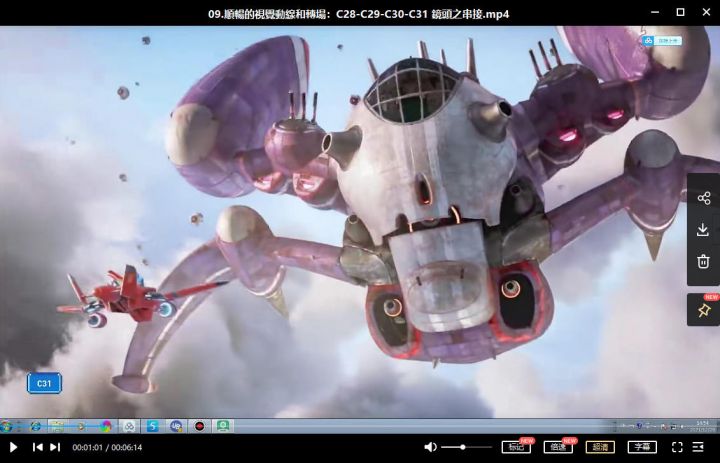
Task: Mute the speaker volume icon
Action: point(430,447)
